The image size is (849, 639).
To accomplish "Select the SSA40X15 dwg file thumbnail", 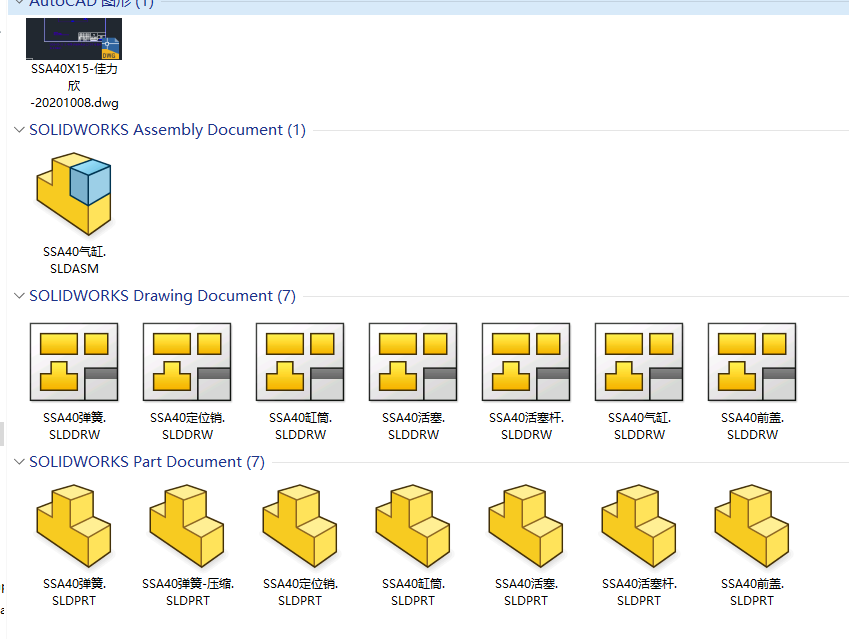I will pos(74,38).
